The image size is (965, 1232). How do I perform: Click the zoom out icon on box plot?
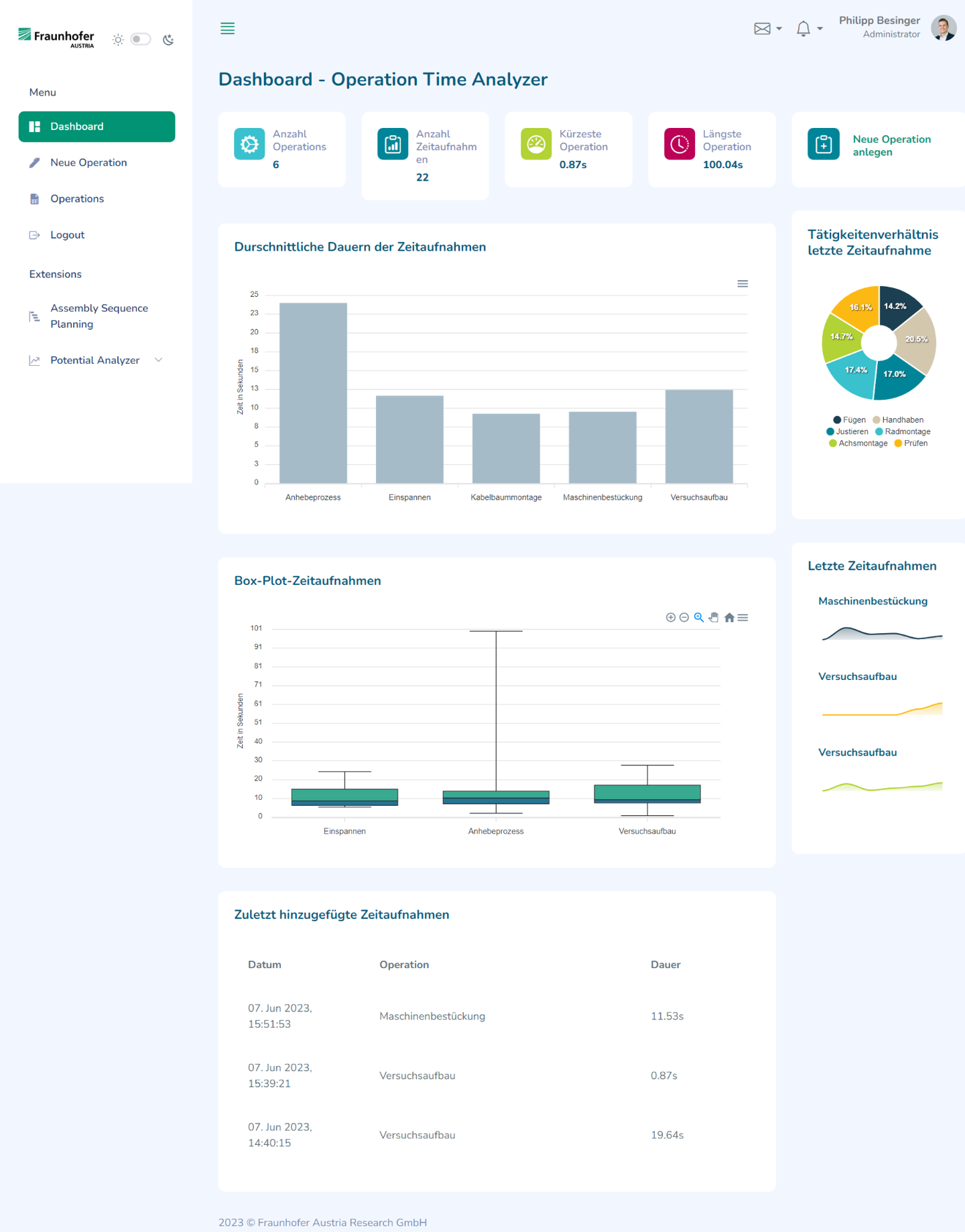click(684, 618)
